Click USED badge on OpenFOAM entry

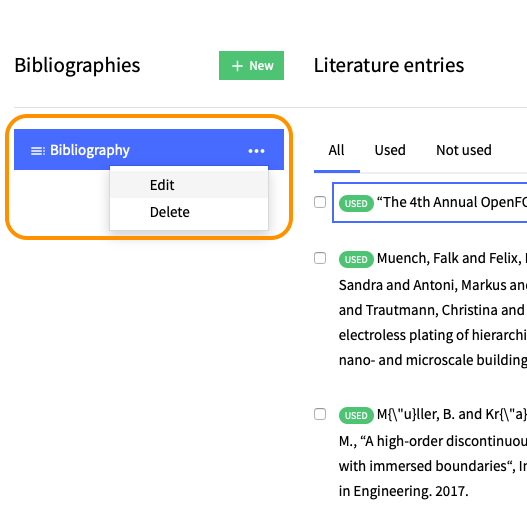point(356,203)
